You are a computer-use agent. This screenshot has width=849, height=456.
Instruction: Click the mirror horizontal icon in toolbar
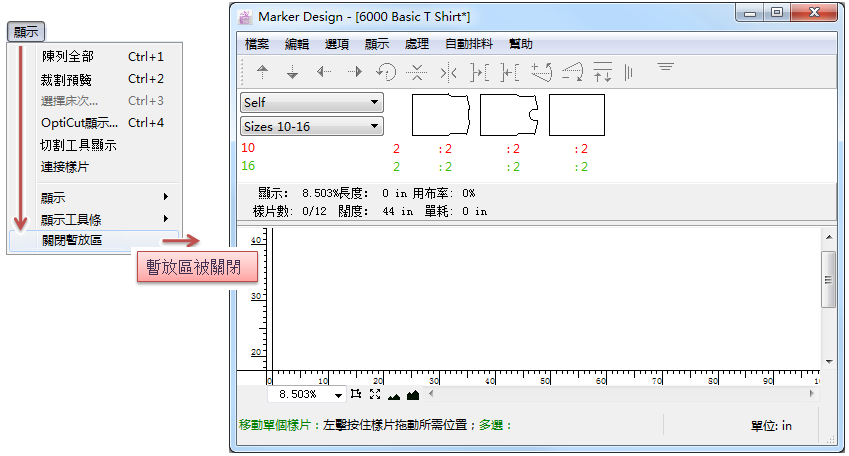(448, 72)
